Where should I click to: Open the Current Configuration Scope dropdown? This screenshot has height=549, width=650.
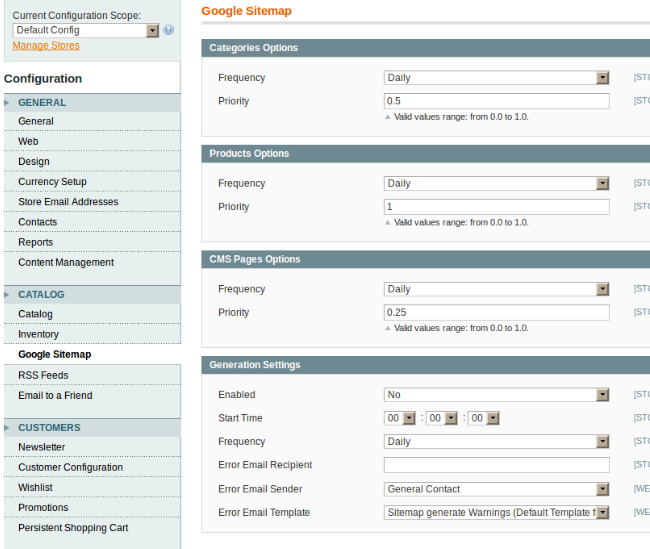(x=86, y=30)
